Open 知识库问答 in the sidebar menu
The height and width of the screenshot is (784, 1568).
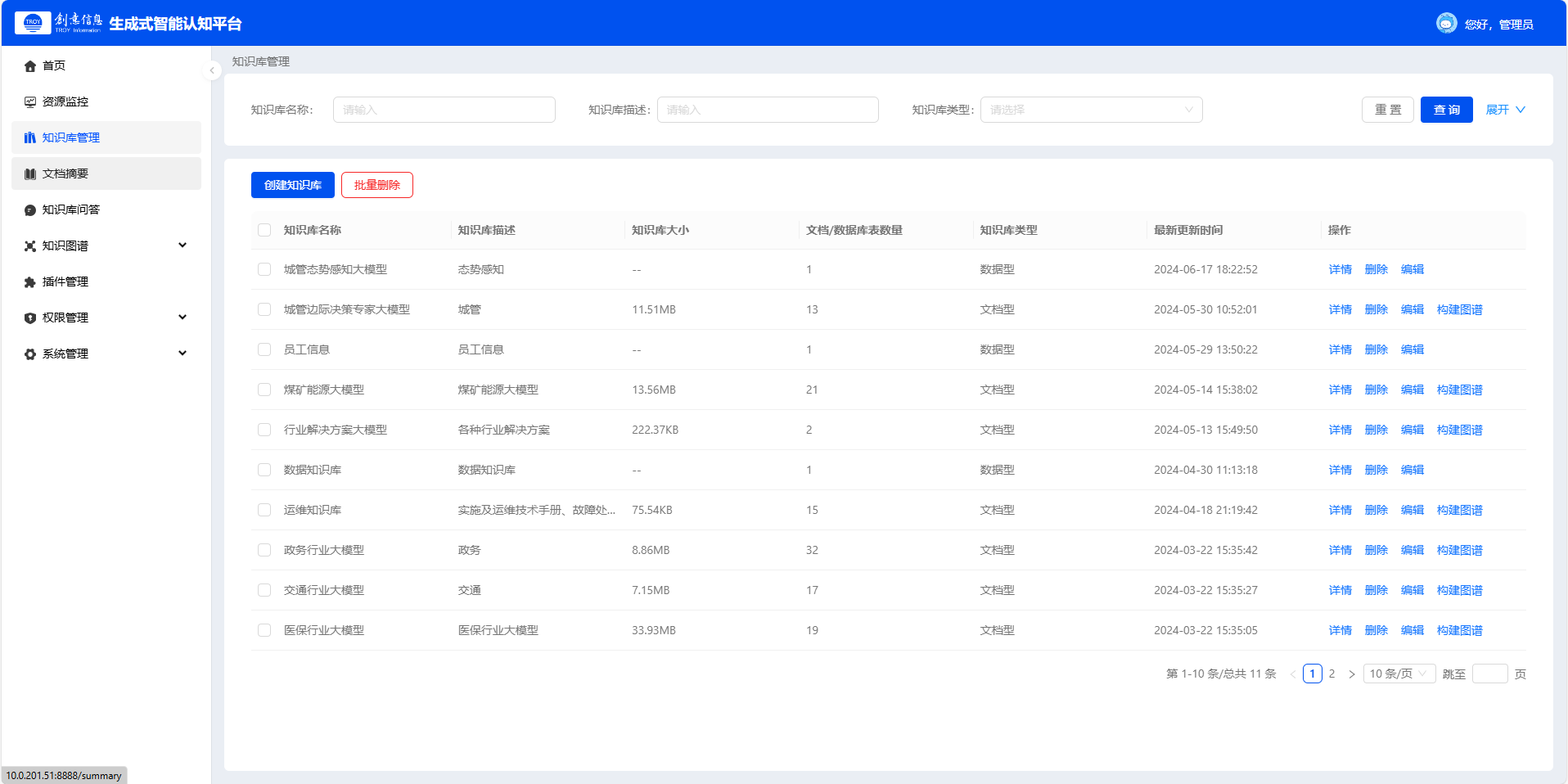[106, 210]
